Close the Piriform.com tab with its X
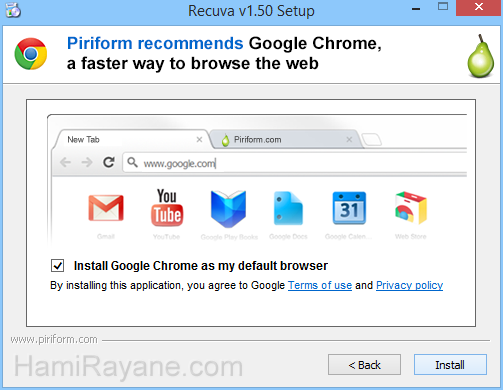 tap(349, 139)
